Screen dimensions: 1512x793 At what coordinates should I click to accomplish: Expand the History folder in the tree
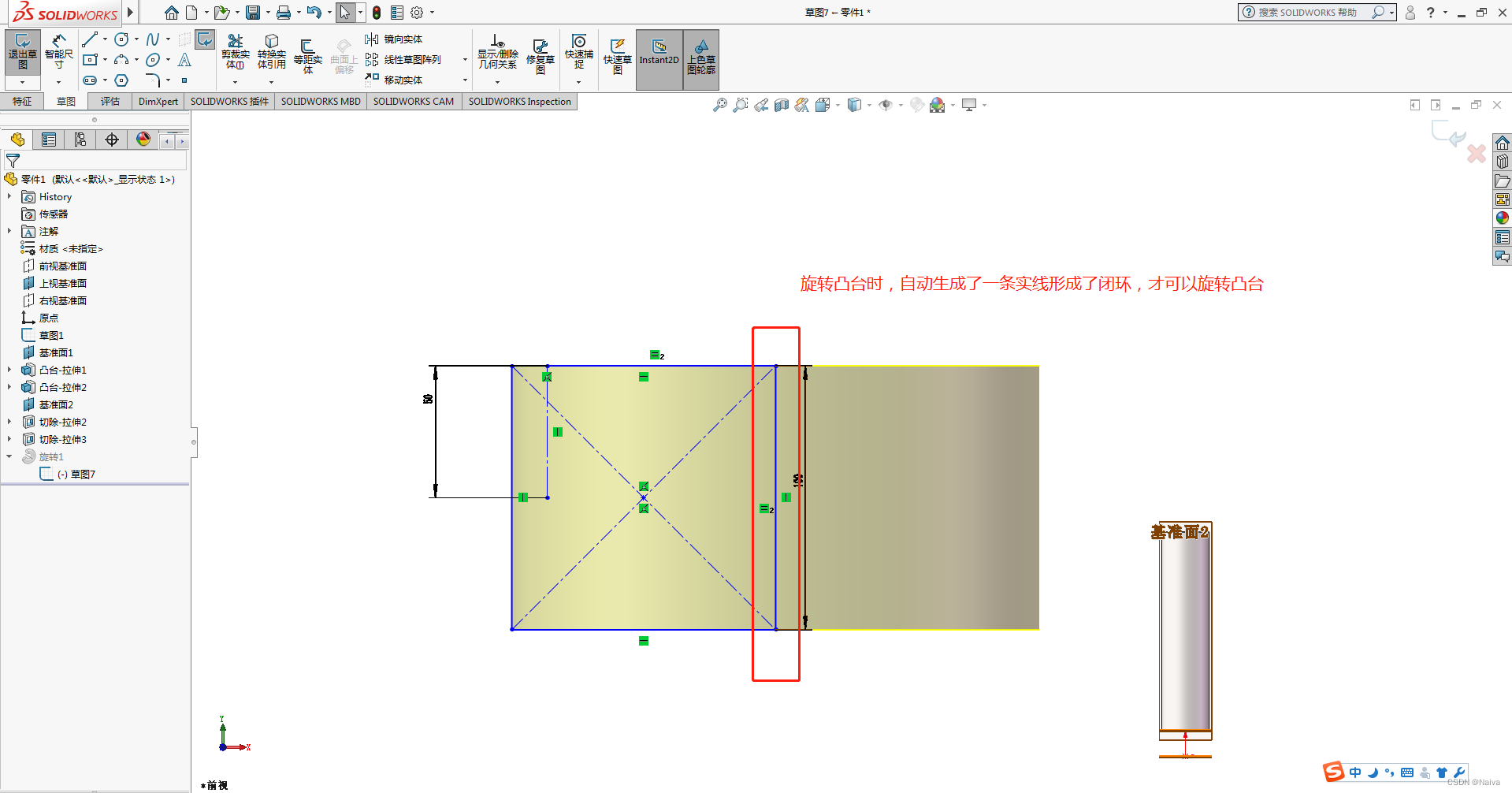pyautogui.click(x=9, y=196)
